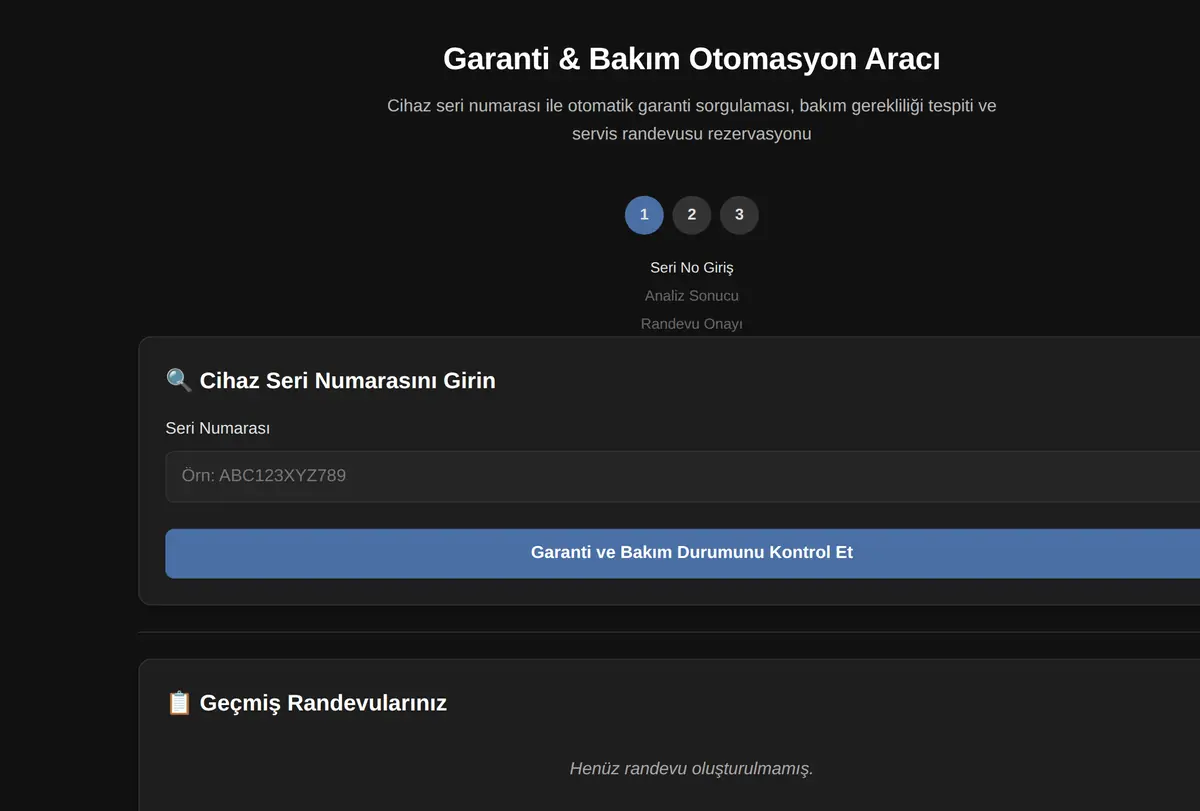Click the 'Geçmiş Randevularınız' heading text
Image resolution: width=1200 pixels, height=811 pixels.
[x=323, y=703]
